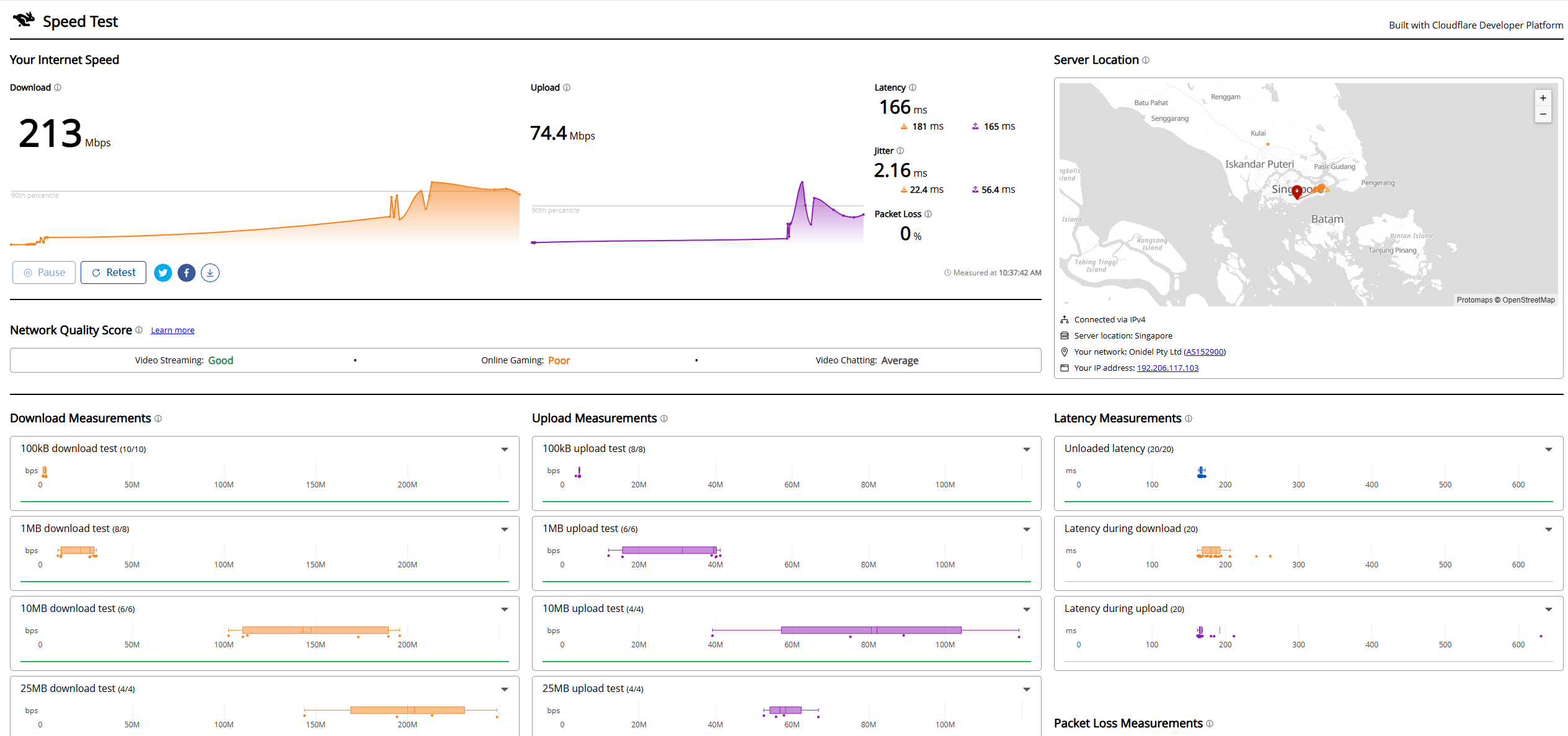Open the Packet Loss Measurements info icon
This screenshot has width=1568, height=736.
pyautogui.click(x=1210, y=724)
